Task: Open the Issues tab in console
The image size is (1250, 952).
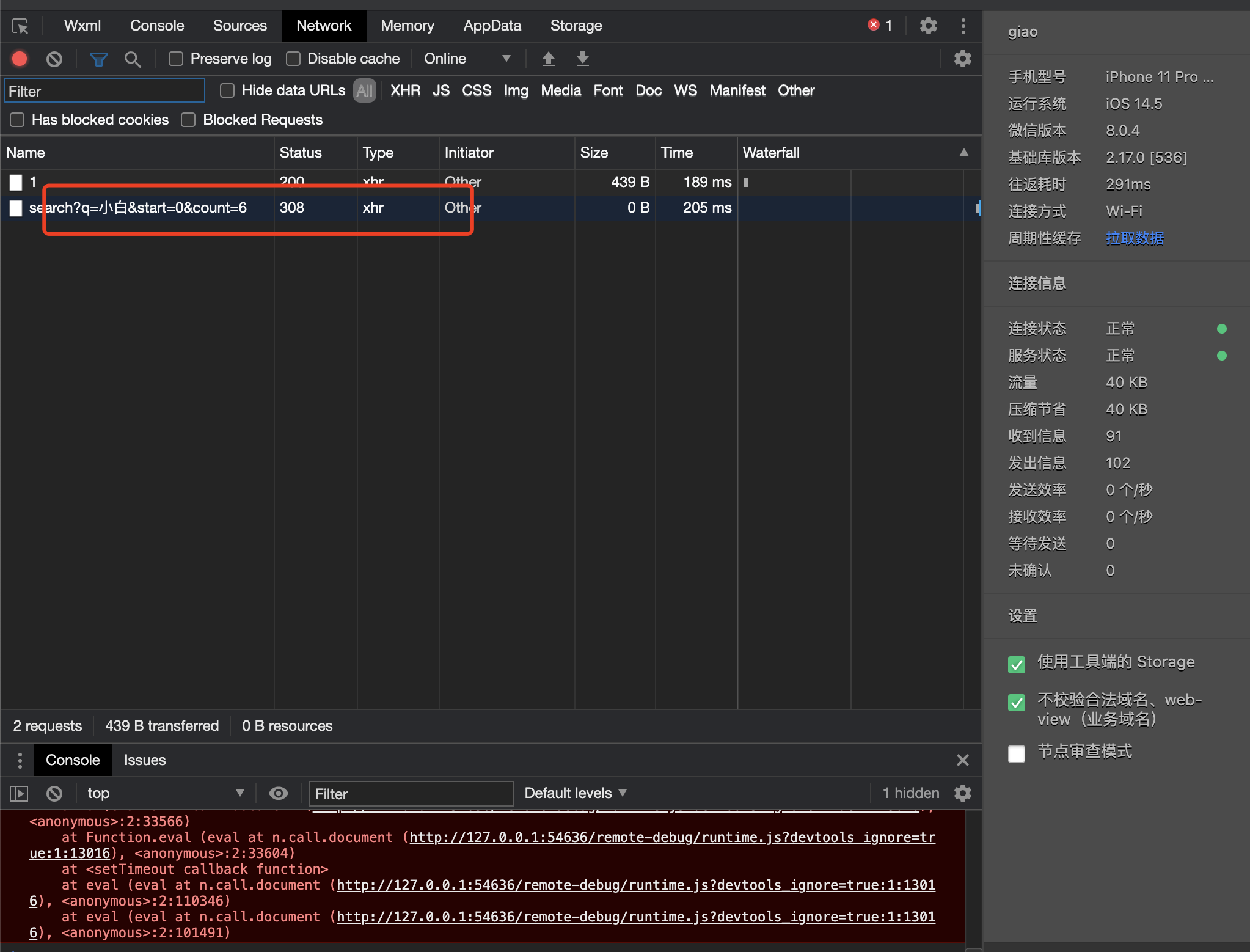Action: point(144,760)
